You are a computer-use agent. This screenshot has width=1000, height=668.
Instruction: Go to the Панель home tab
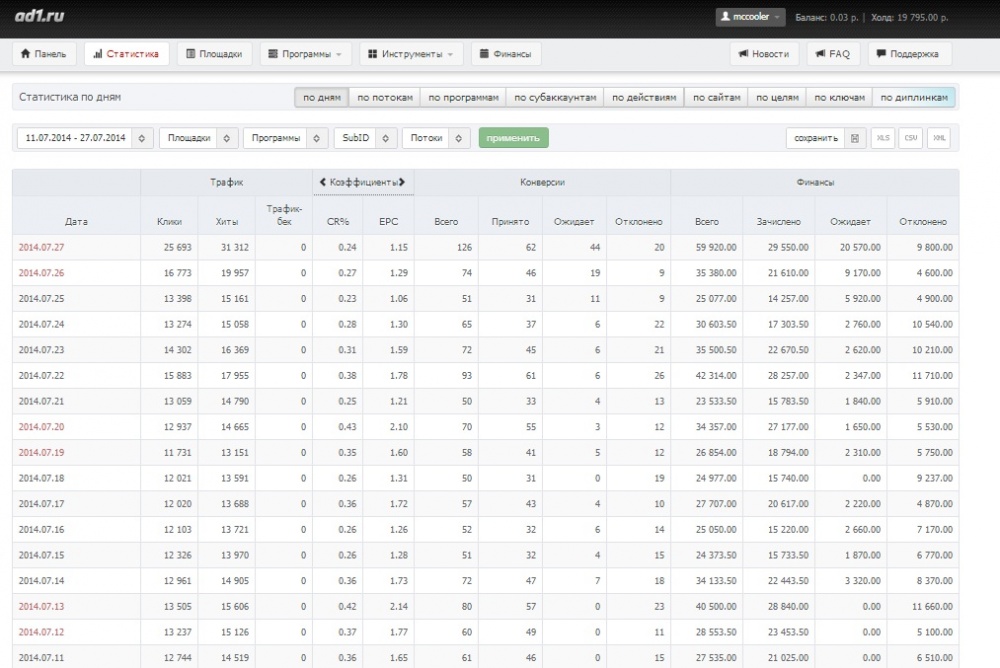43,54
